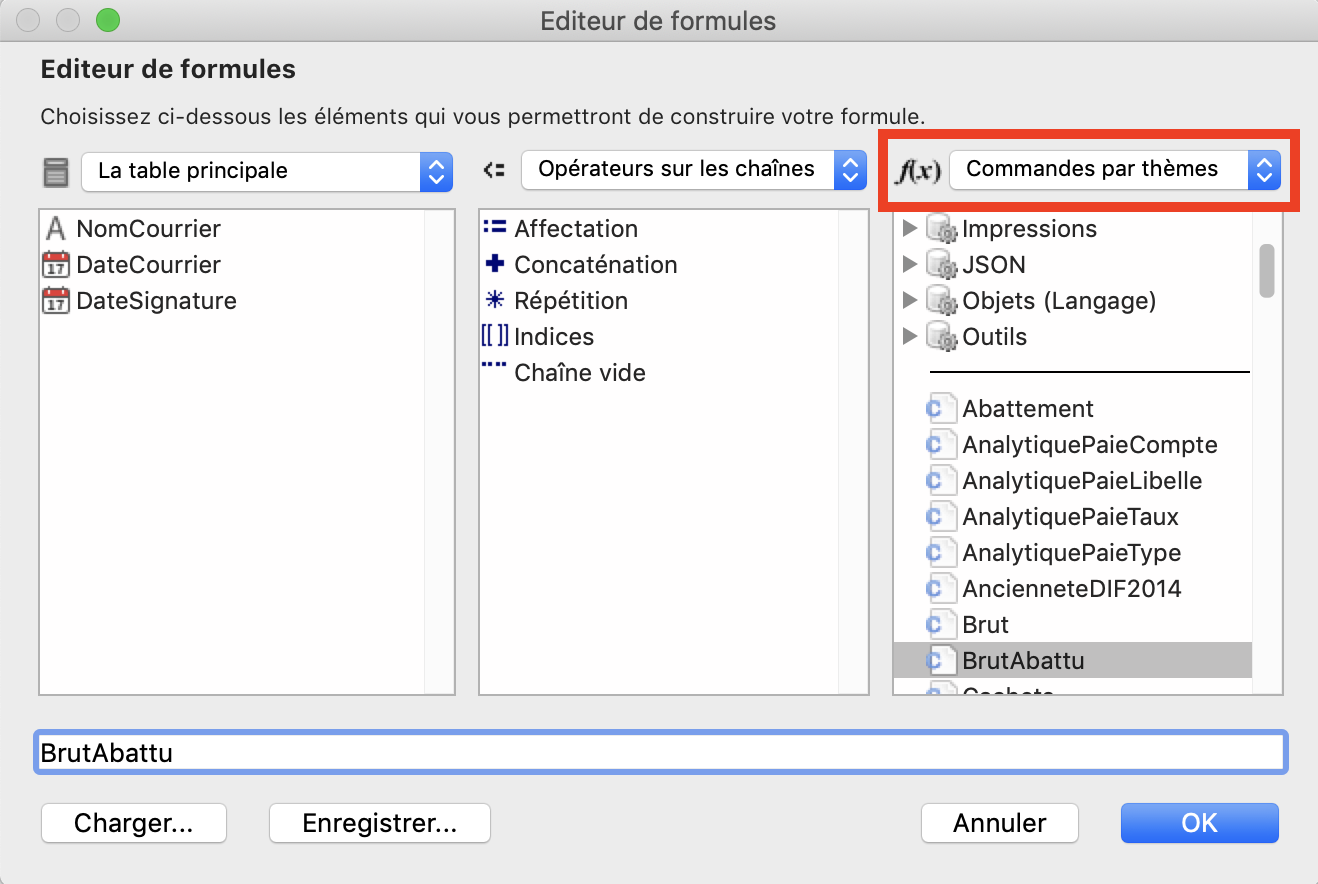Image resolution: width=1318 pixels, height=884 pixels.
Task: Click the Chaîne vide quotes icon
Action: [x=494, y=366]
